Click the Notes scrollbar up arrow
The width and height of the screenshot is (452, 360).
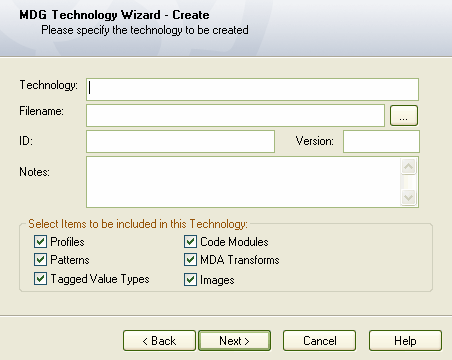[409, 166]
